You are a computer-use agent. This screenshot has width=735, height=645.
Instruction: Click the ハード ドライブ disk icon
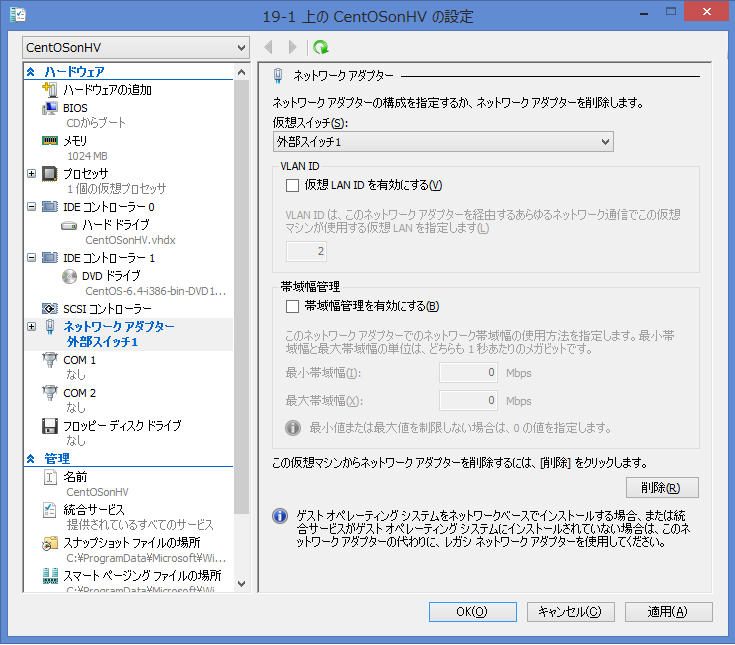[x=69, y=225]
